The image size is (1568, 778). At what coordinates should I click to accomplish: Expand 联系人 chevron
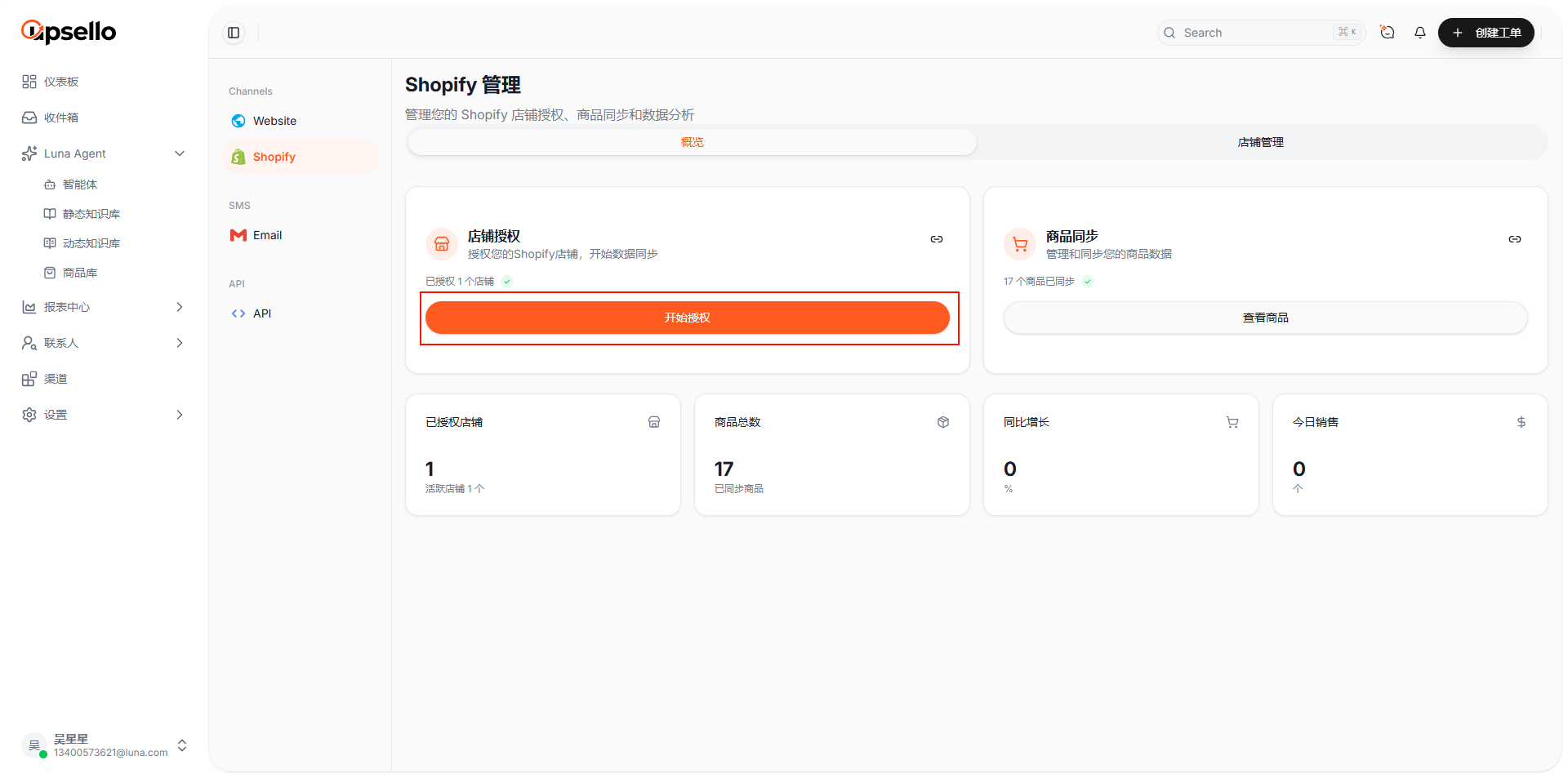tap(180, 343)
